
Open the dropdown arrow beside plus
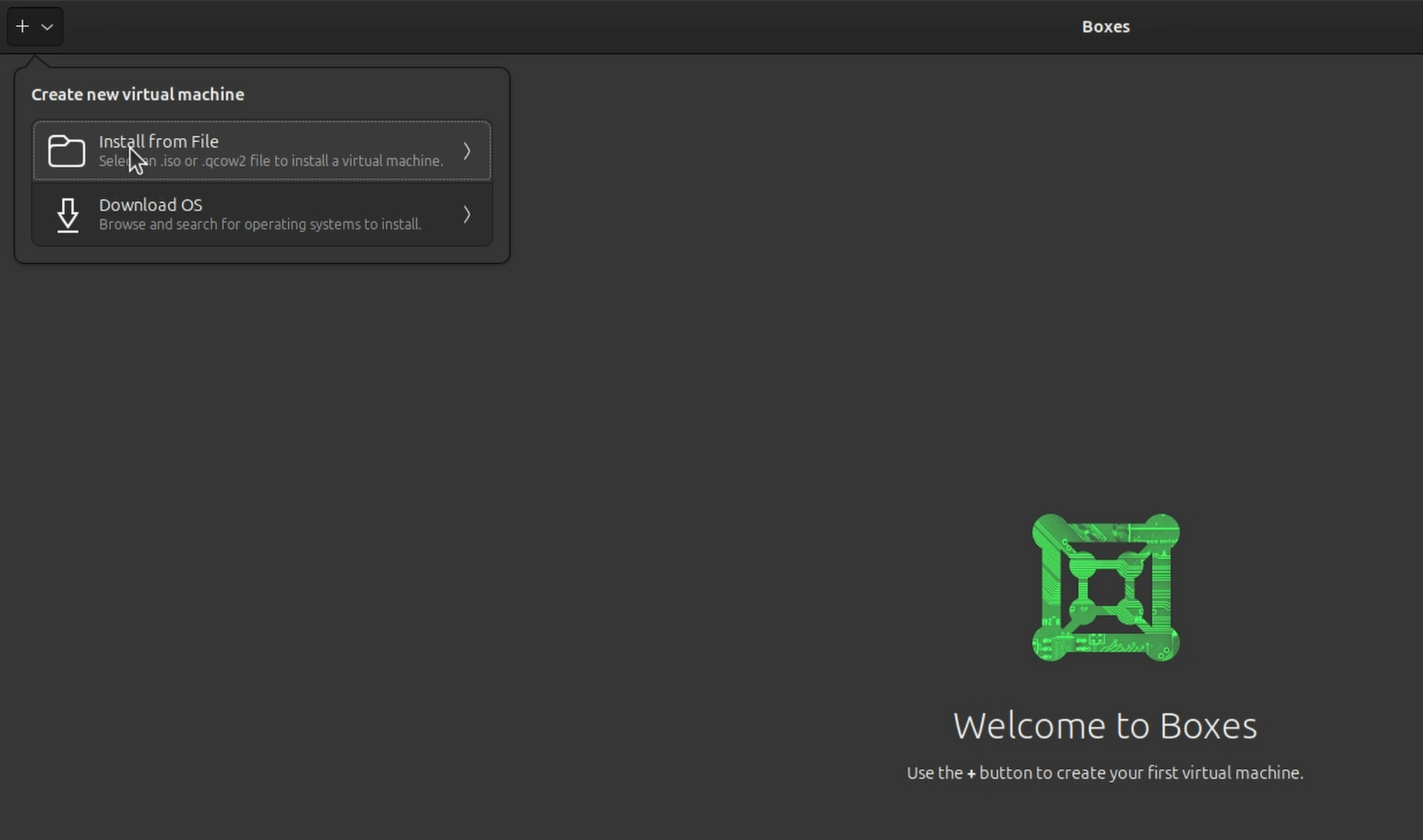[48, 27]
